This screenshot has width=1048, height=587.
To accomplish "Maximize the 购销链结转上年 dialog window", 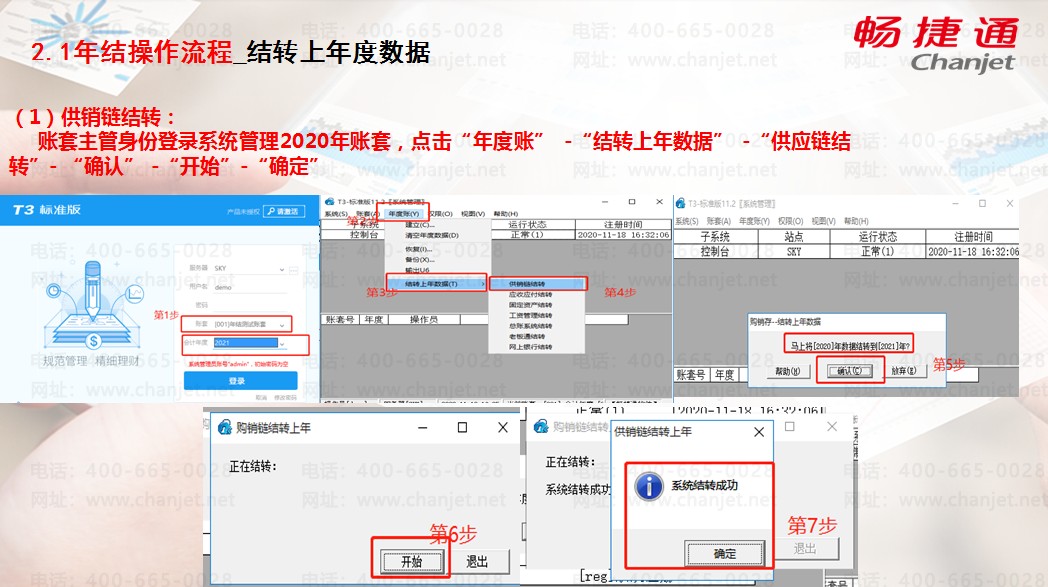I will (462, 427).
